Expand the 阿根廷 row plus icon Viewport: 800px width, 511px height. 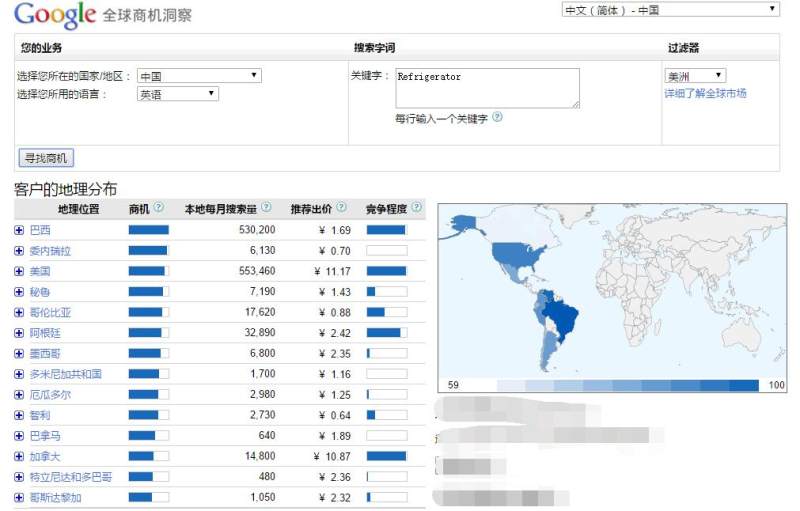pyautogui.click(x=19, y=333)
